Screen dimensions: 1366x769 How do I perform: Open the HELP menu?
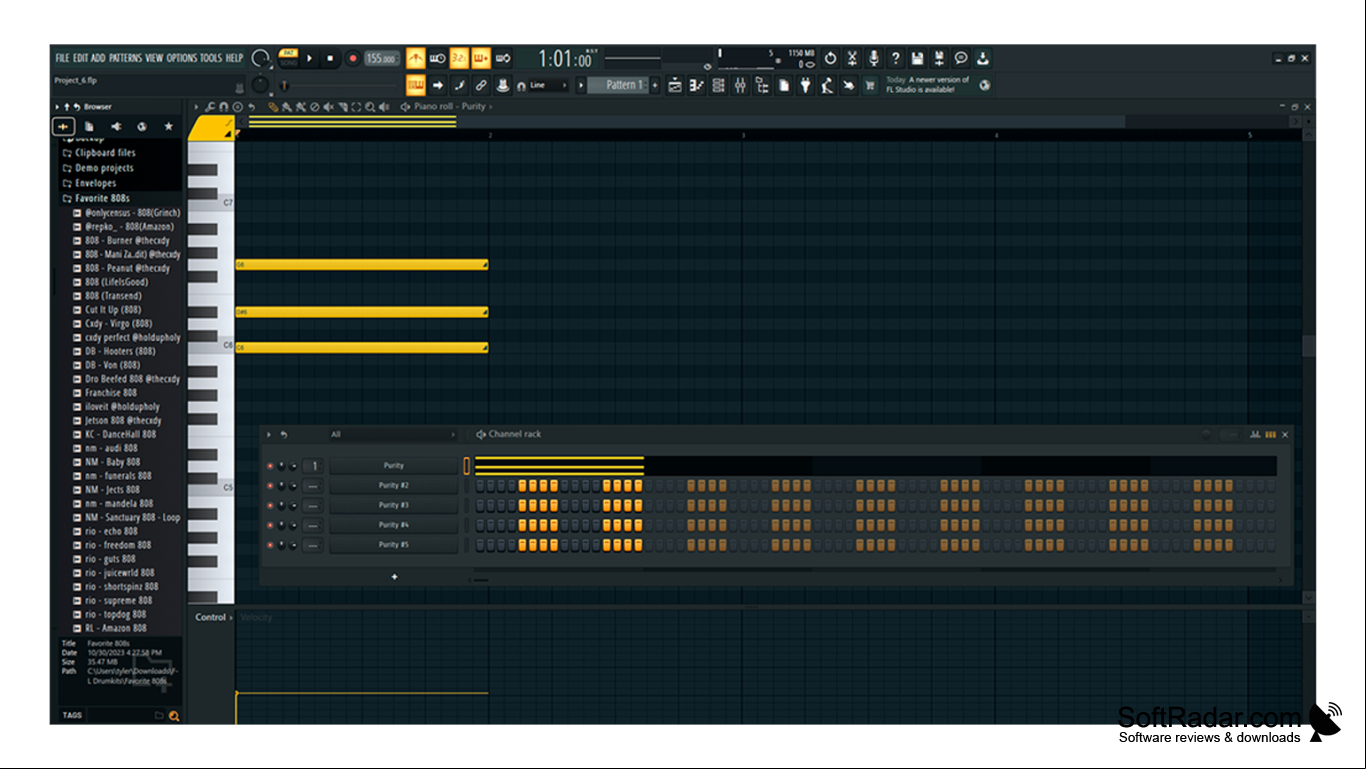click(x=234, y=58)
